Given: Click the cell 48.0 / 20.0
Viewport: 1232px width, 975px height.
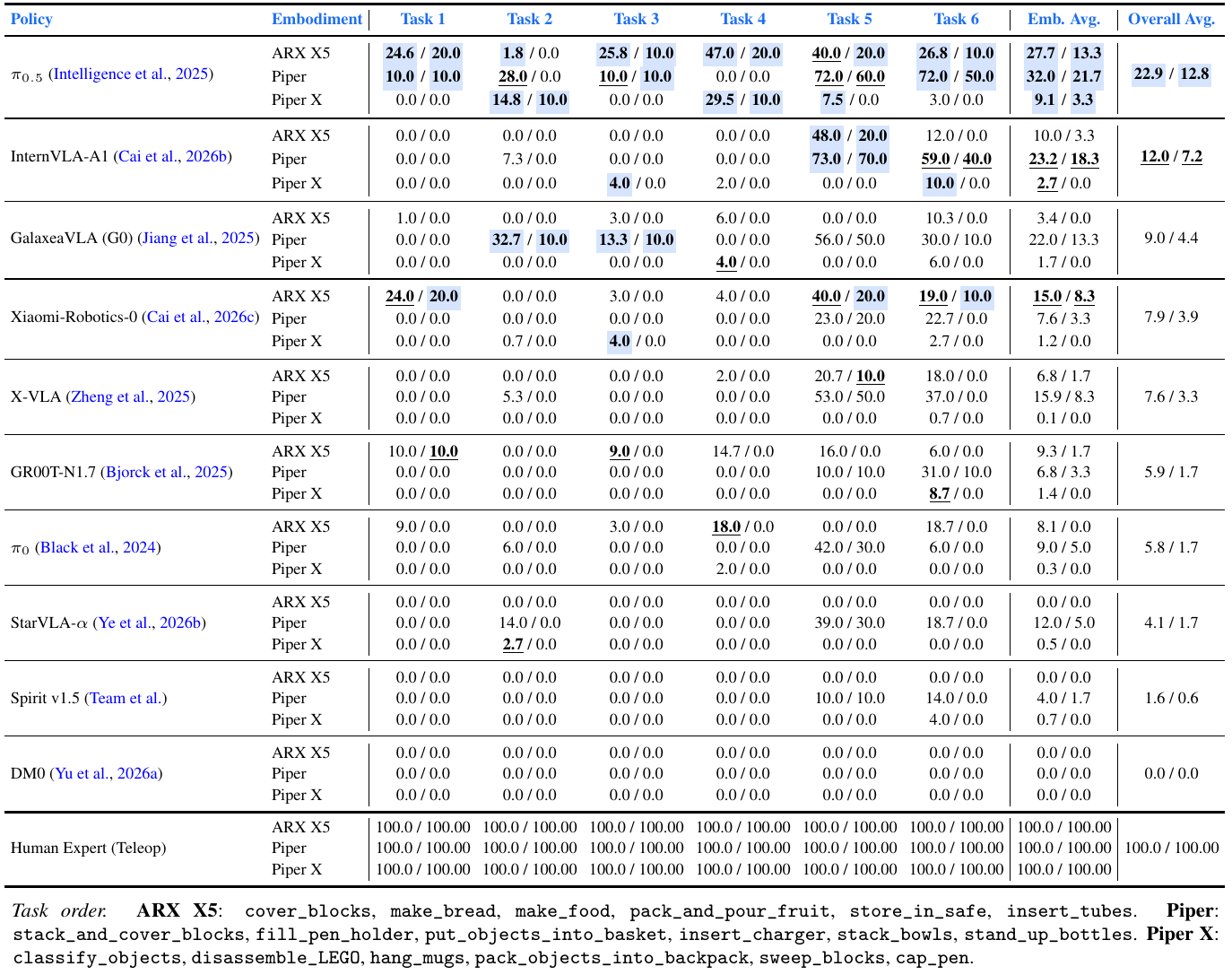Looking at the screenshot, I should pos(850,135).
